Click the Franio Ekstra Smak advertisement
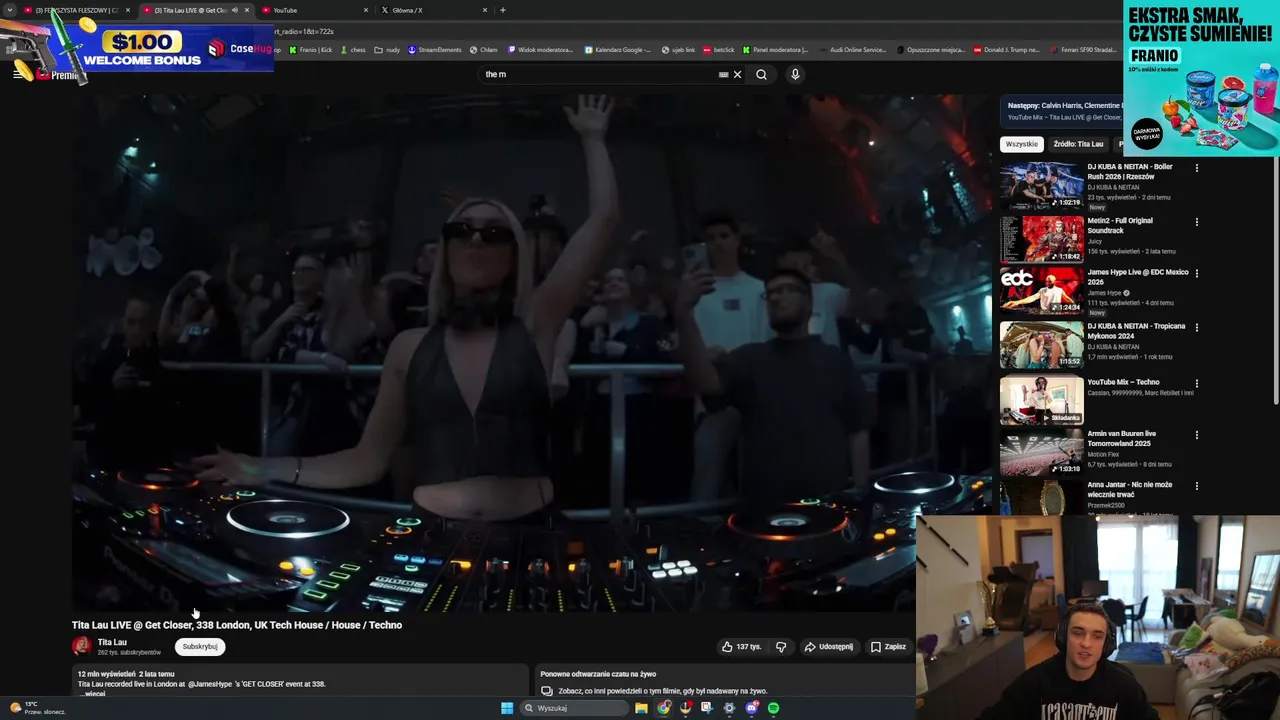The width and height of the screenshot is (1280, 720). click(1201, 78)
